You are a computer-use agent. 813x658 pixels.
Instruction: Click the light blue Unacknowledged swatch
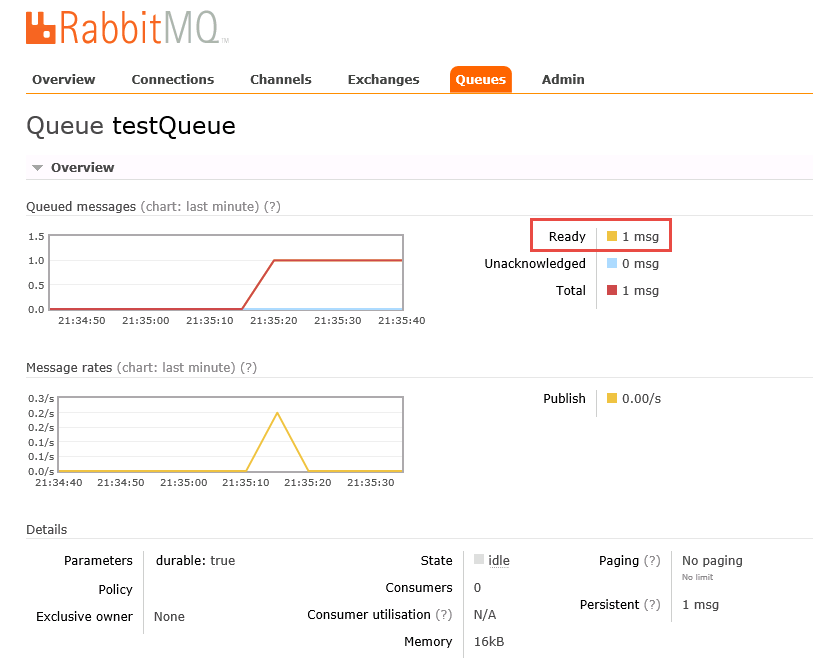click(612, 264)
